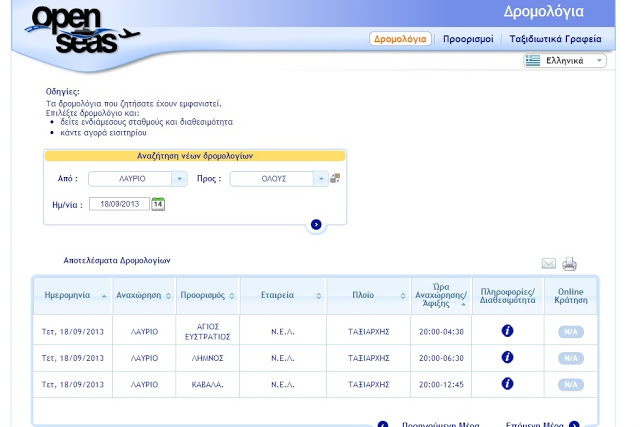This screenshot has width=640, height=427.
Task: Click N/A booking button for 20:00-04:30 route
Action: coord(571,332)
